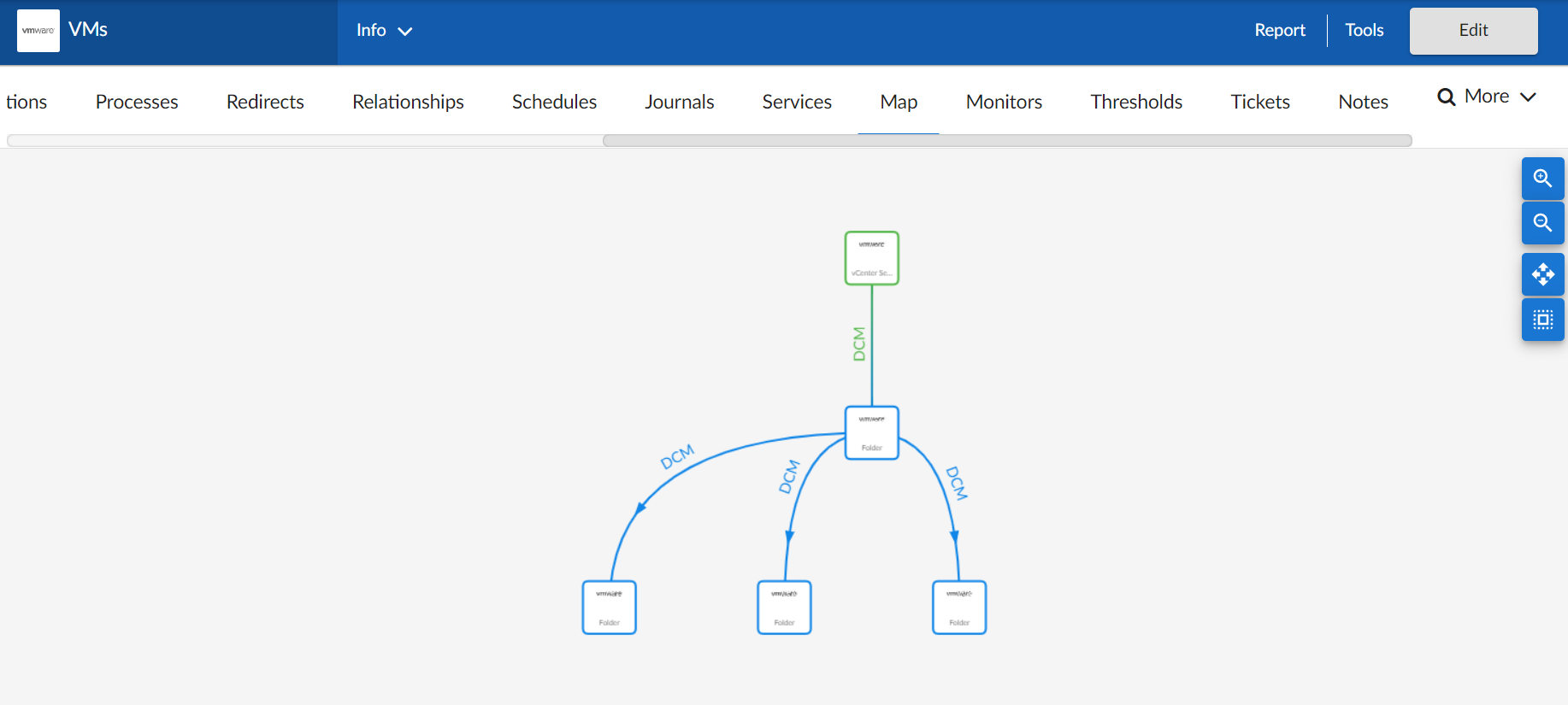Click the zoom out magnifier icon

point(1542,223)
